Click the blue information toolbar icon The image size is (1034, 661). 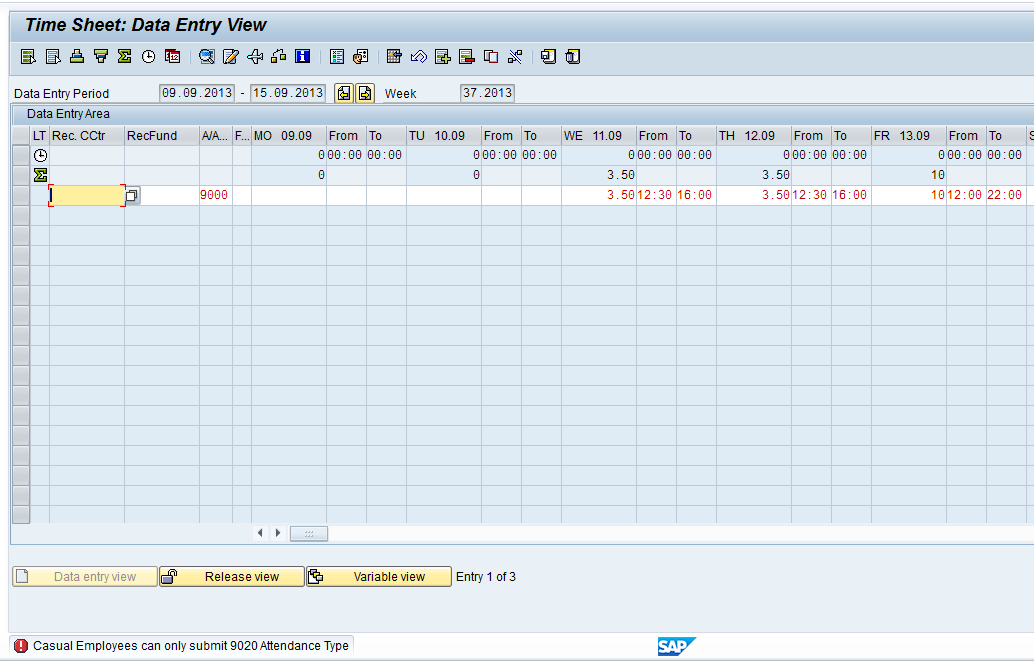(x=303, y=57)
